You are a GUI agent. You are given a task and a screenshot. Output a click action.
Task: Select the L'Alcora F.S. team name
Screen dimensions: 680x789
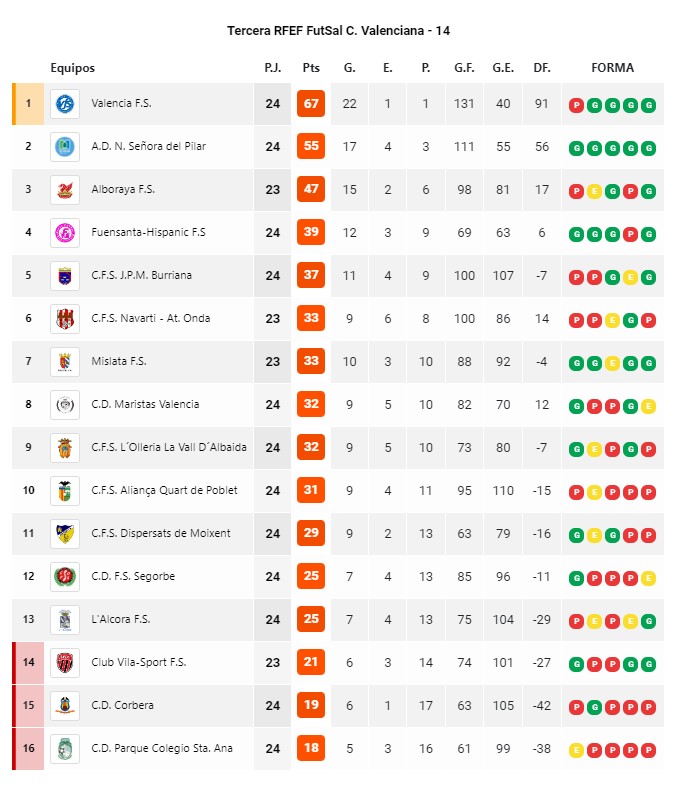(121, 619)
